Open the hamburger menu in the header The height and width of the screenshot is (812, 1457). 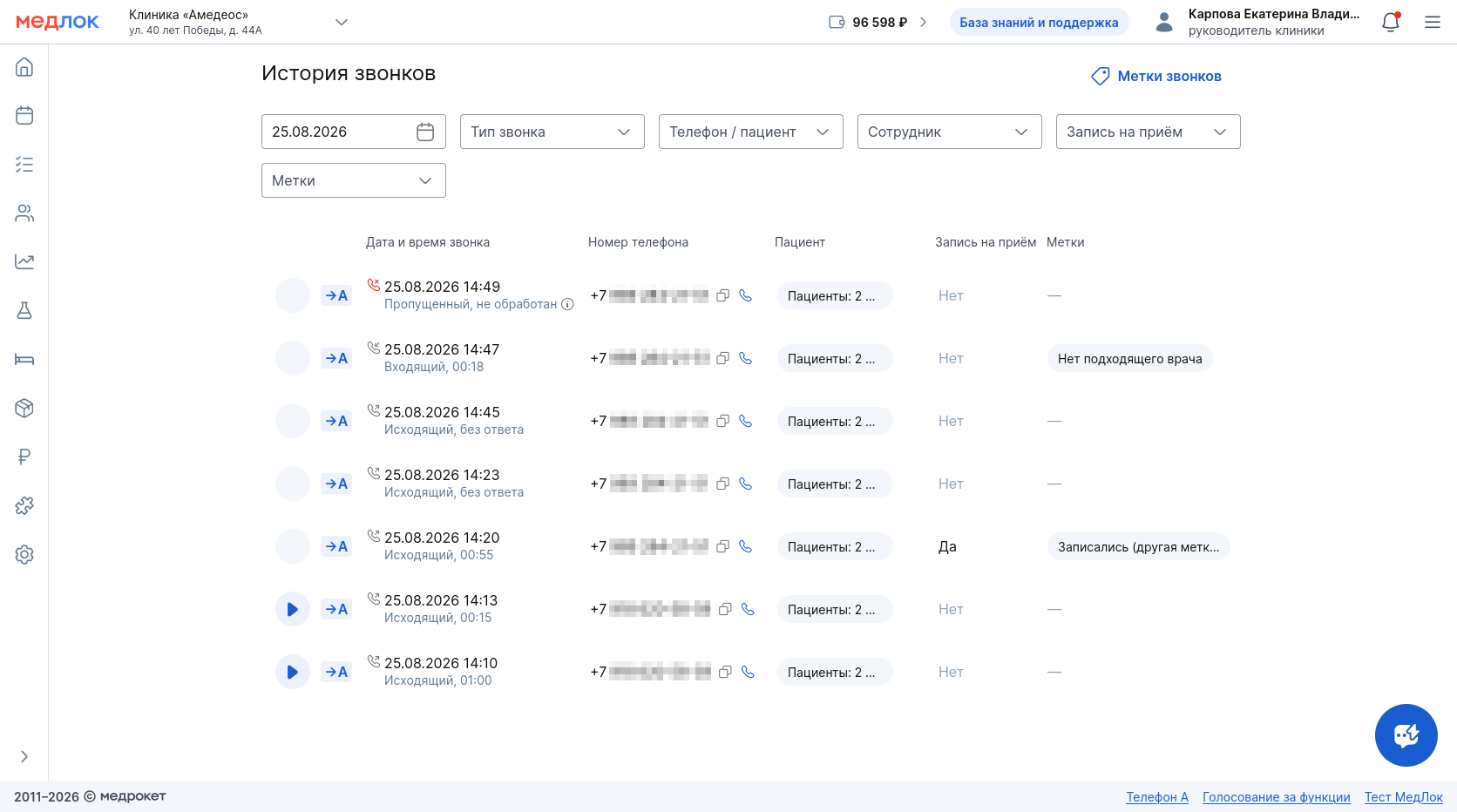tap(1433, 22)
